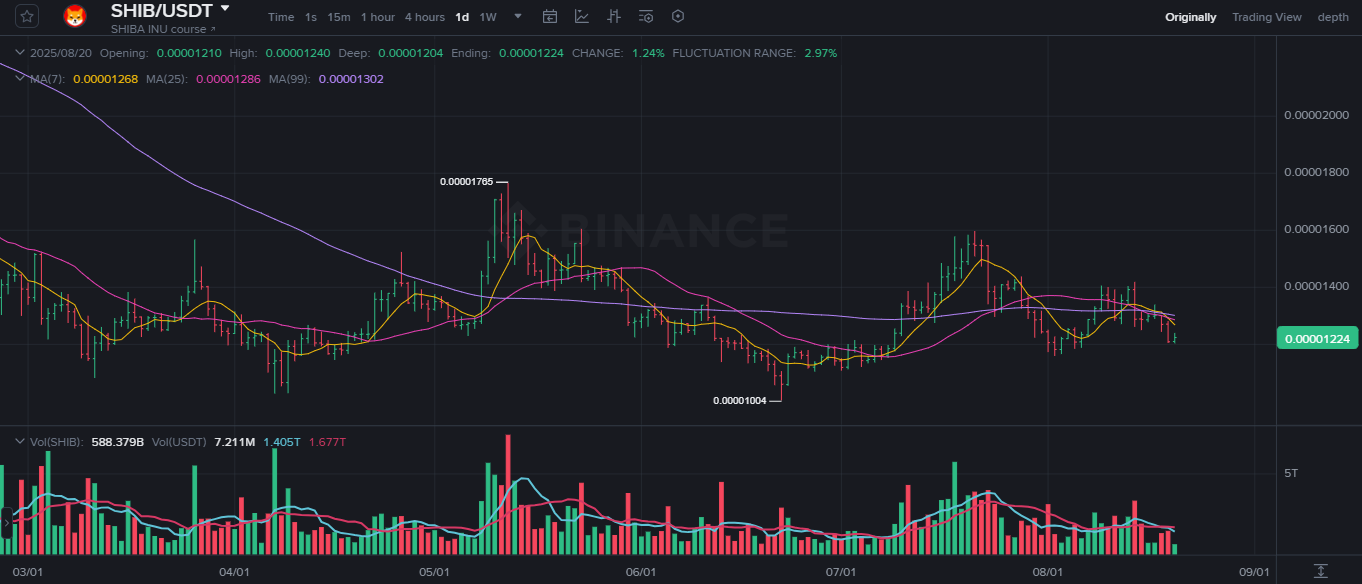Click the MA(7) value 0.00001268
This screenshot has width=1362, height=584.
(105, 79)
